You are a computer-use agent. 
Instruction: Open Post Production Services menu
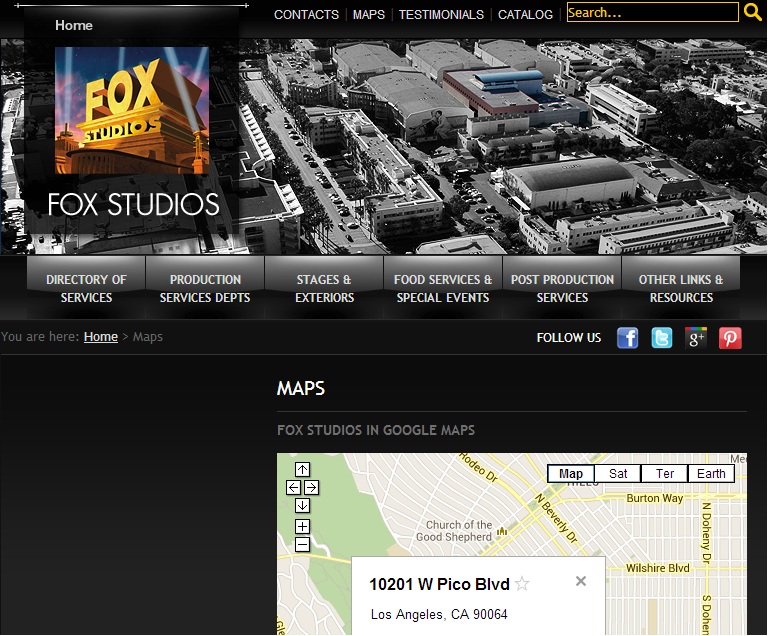562,288
